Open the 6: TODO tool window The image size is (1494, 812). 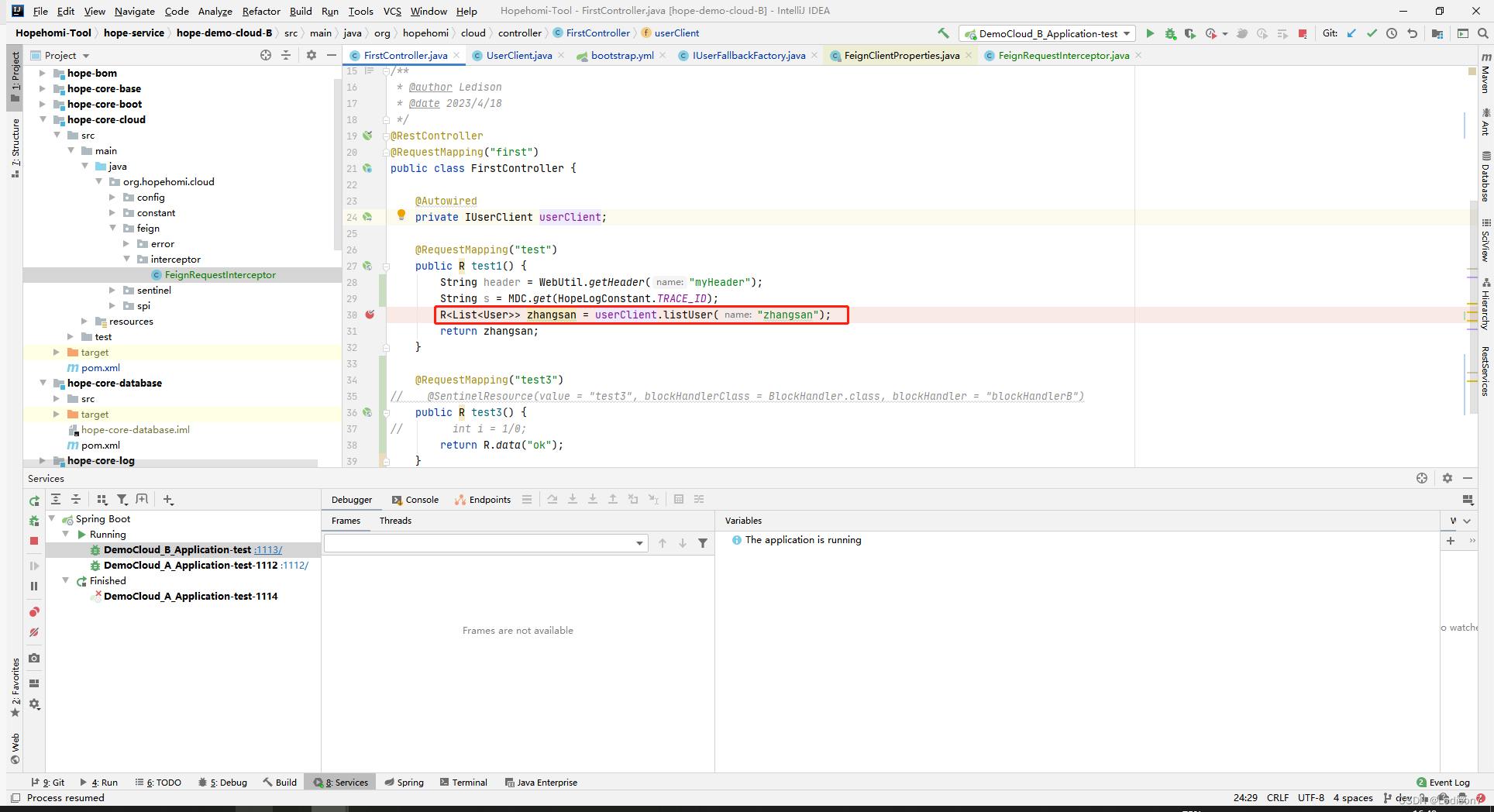tap(158, 782)
